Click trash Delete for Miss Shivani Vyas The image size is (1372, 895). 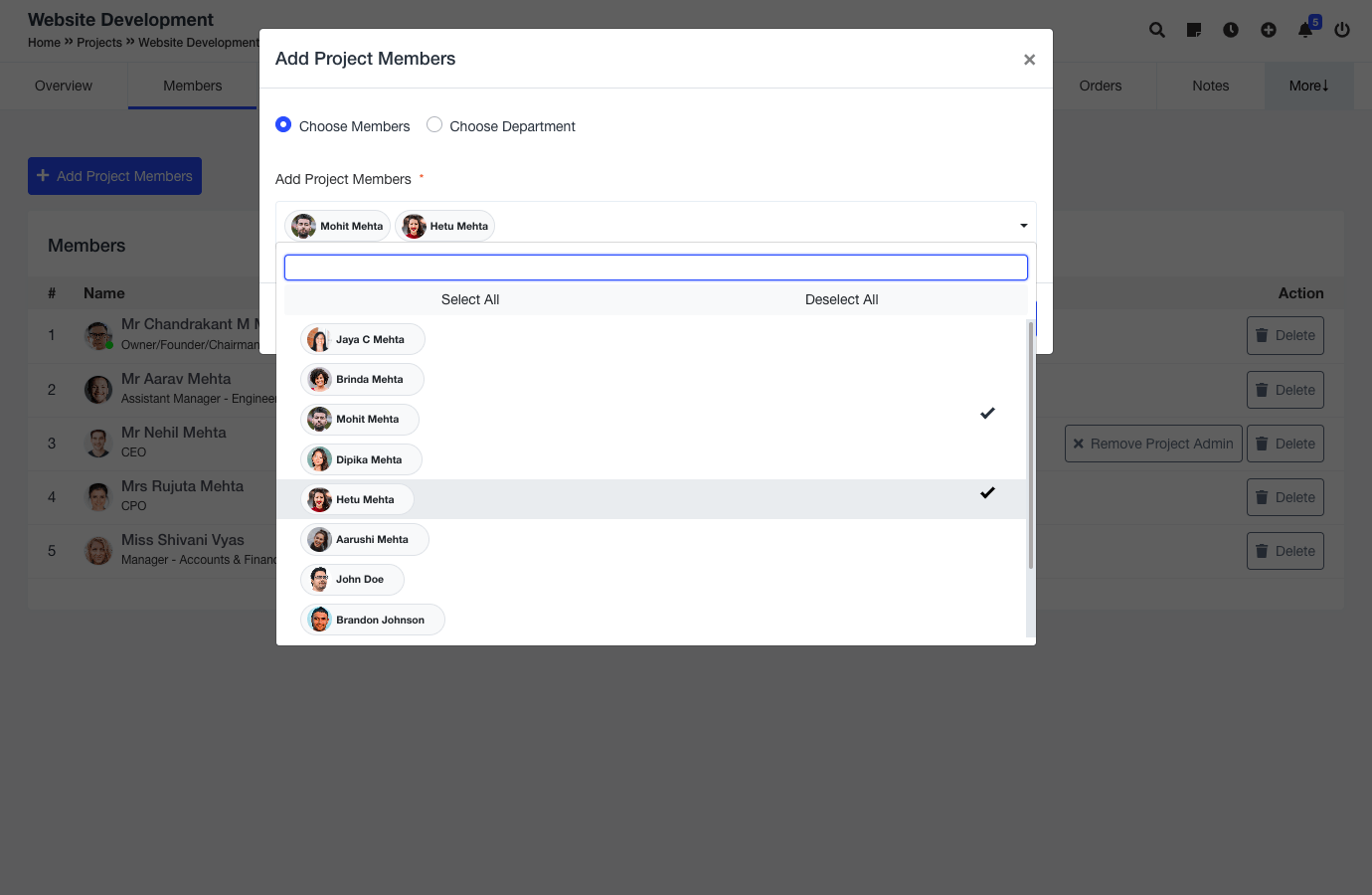(x=1285, y=551)
